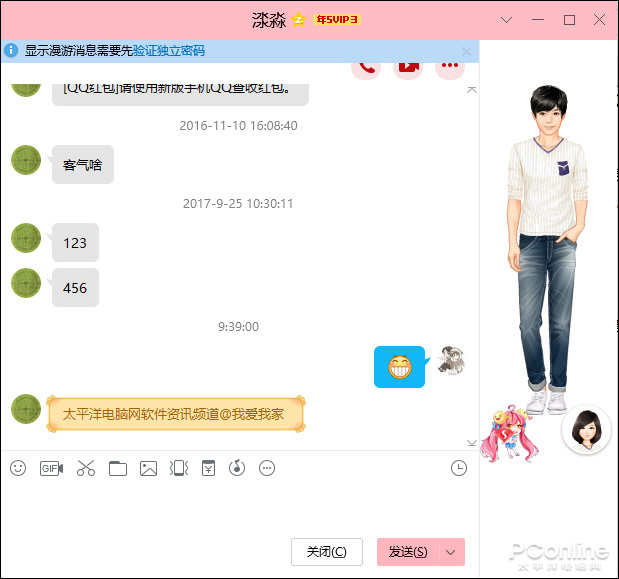The image size is (619, 579).
Task: Open the title bar chevron menu
Action: tap(506, 20)
